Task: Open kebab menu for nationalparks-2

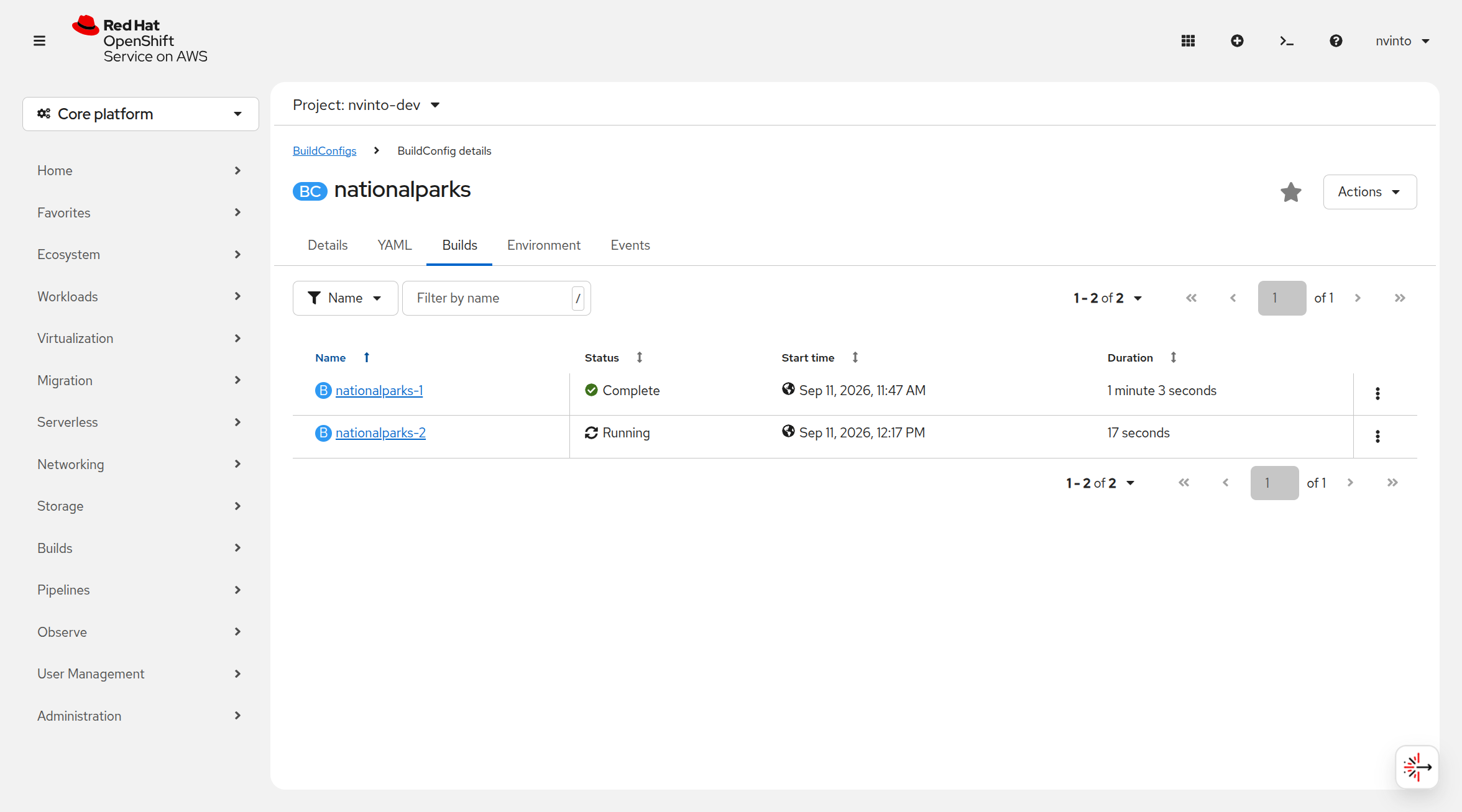Action: [x=1377, y=436]
